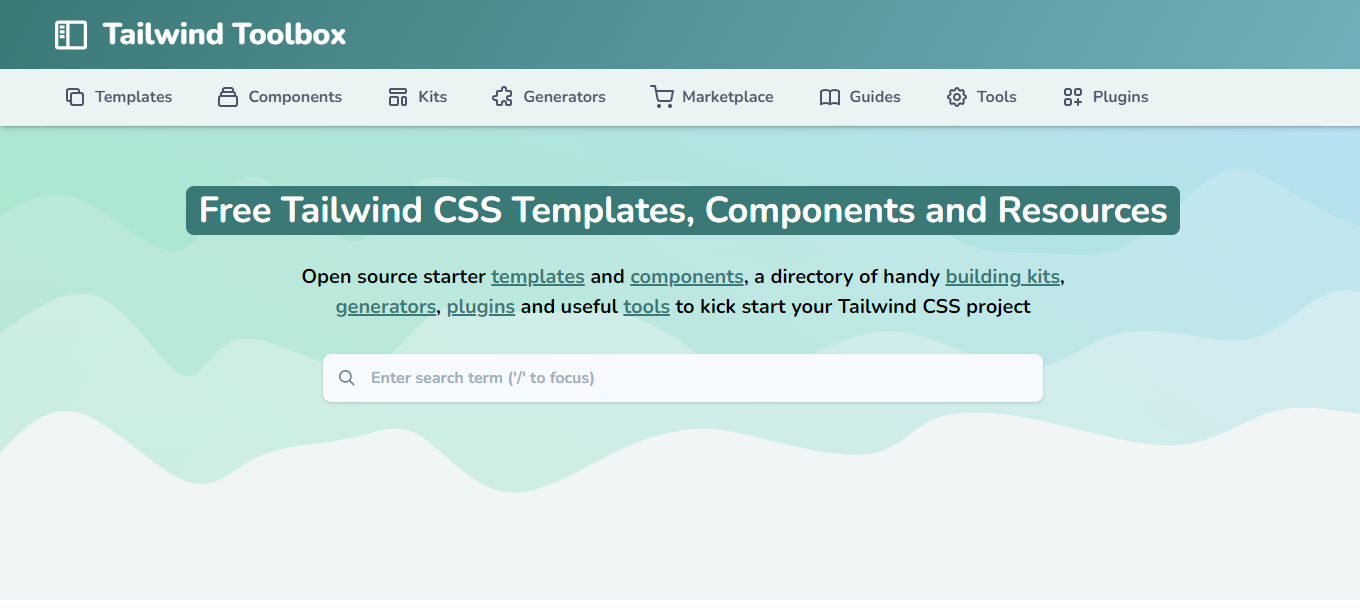Viewport: 1360px width, 608px height.
Task: Select Tools in the navigation bar
Action: click(997, 97)
